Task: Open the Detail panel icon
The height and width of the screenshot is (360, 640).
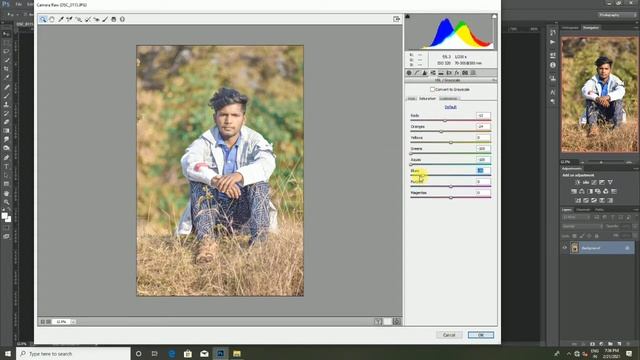Action: coord(425,73)
